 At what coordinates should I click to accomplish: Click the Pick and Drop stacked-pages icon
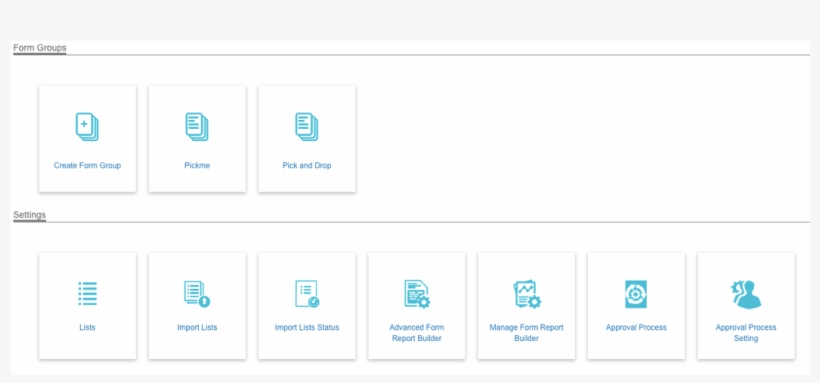click(306, 127)
